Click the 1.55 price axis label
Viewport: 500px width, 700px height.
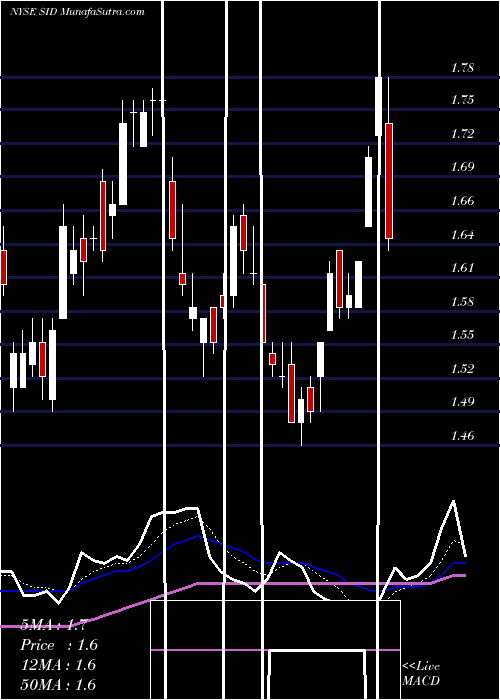point(462,335)
